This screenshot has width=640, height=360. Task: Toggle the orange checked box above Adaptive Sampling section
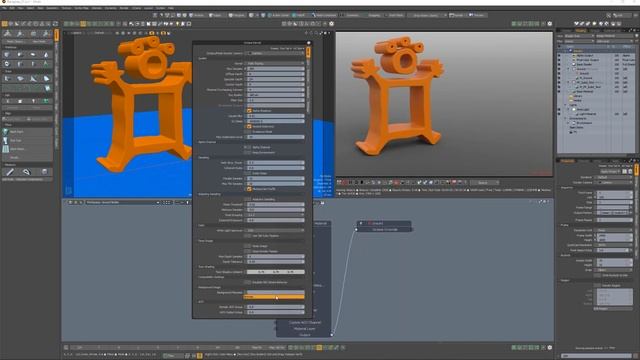[x=249, y=189]
